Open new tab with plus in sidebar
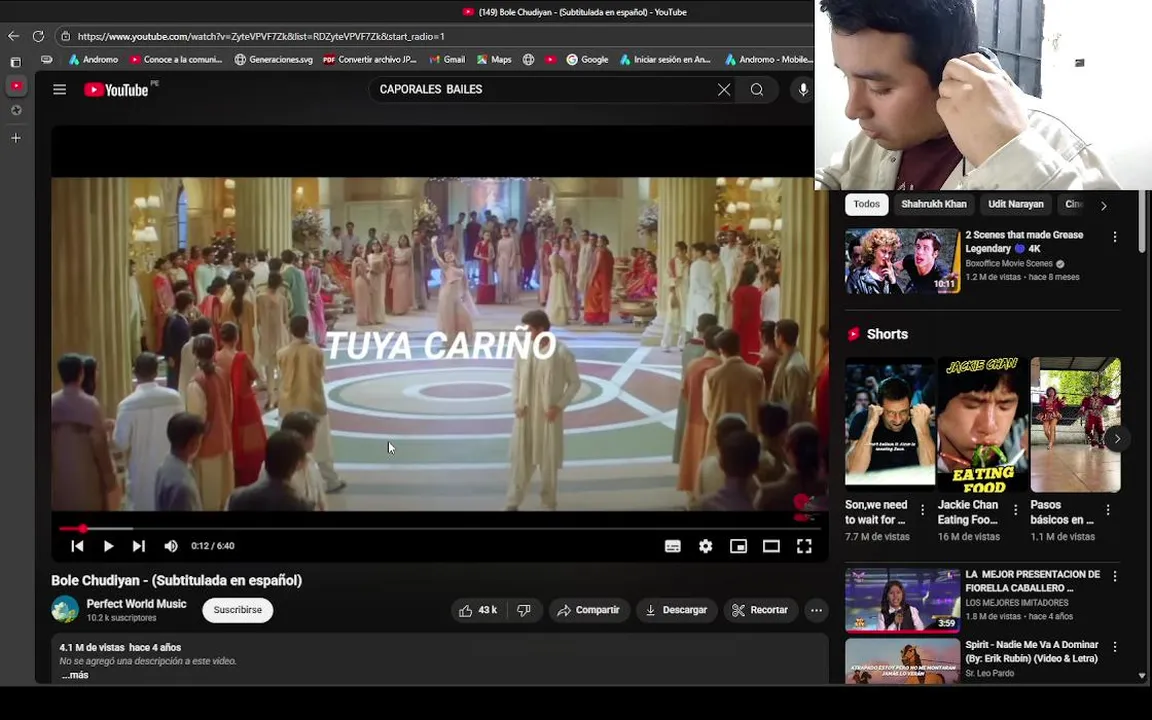 15,138
